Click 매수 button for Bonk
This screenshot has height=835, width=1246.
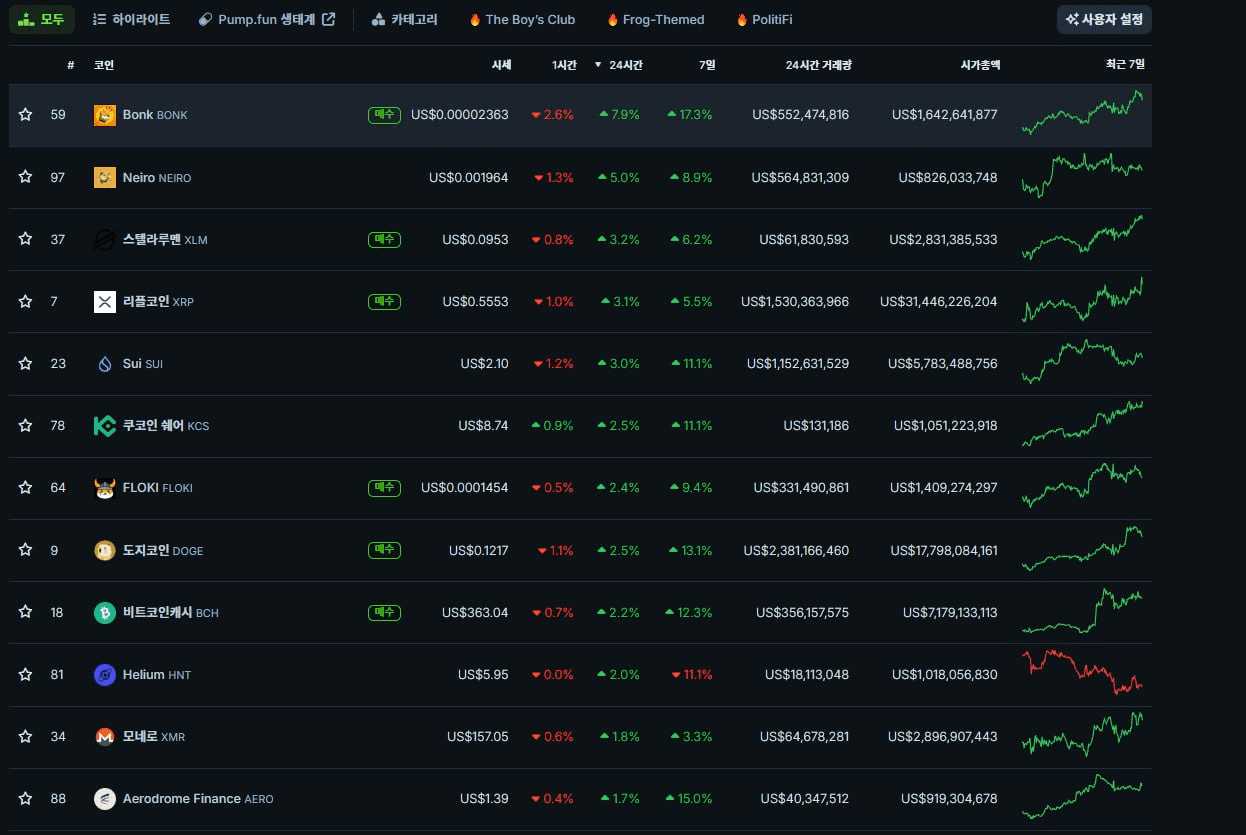384,115
